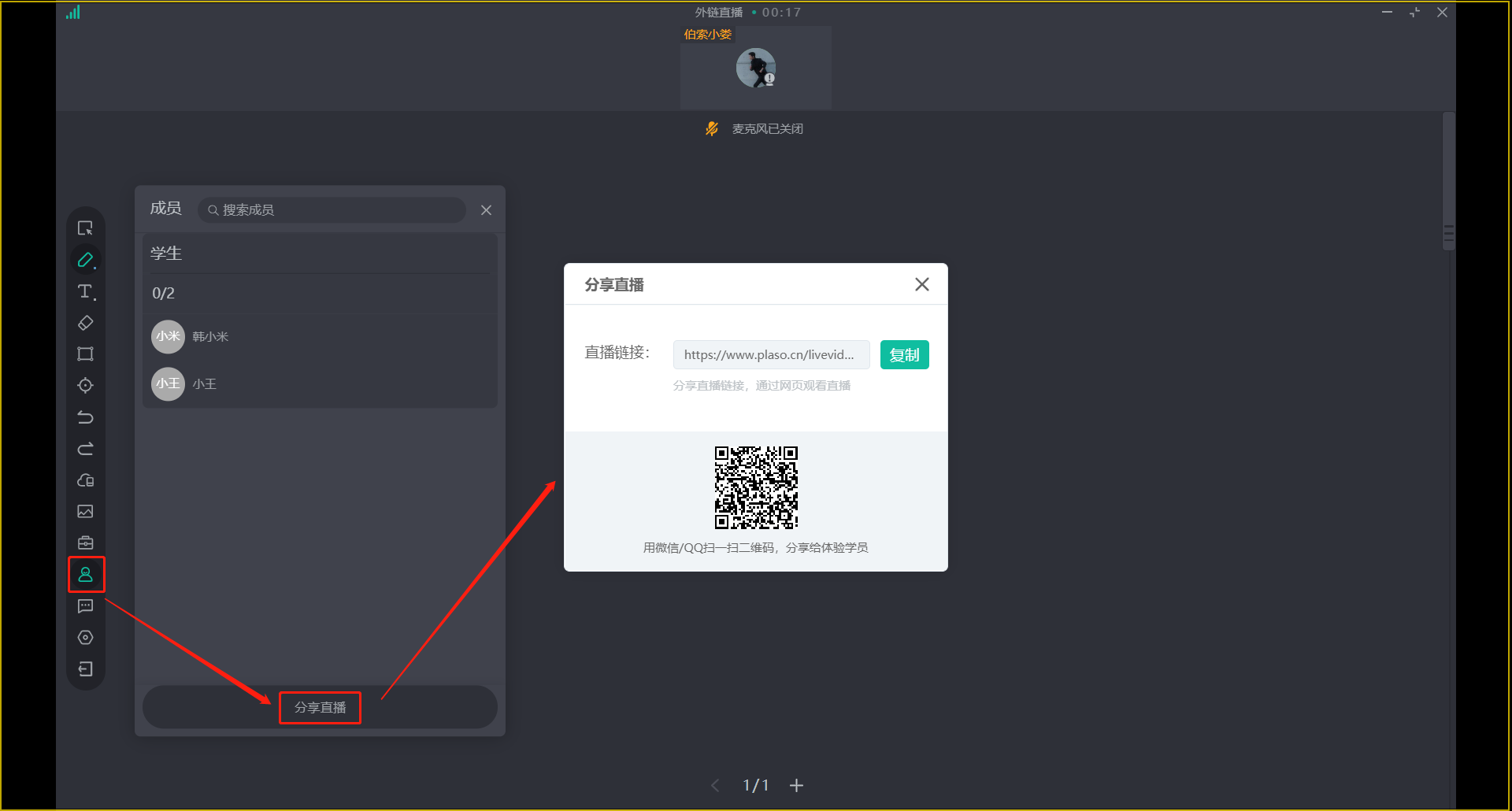This screenshot has height=811, width=1512.
Task: Copy the live link with 复制
Action: [x=904, y=355]
